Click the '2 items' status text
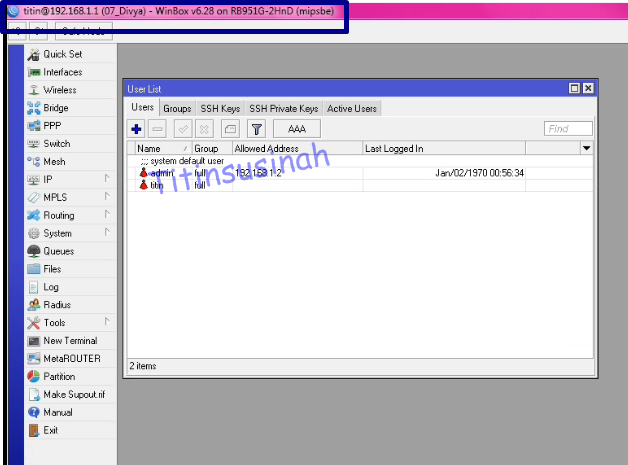The width and height of the screenshot is (628, 465). 143,366
